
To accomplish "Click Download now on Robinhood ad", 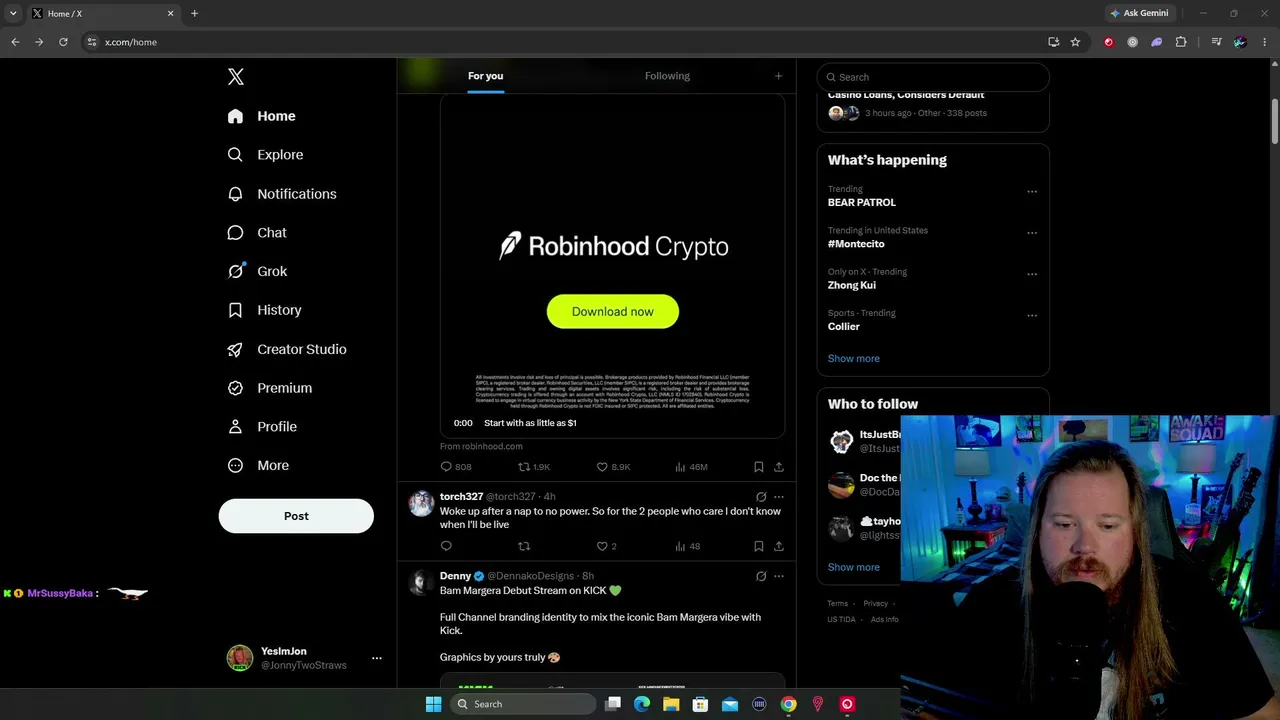I will point(613,312).
